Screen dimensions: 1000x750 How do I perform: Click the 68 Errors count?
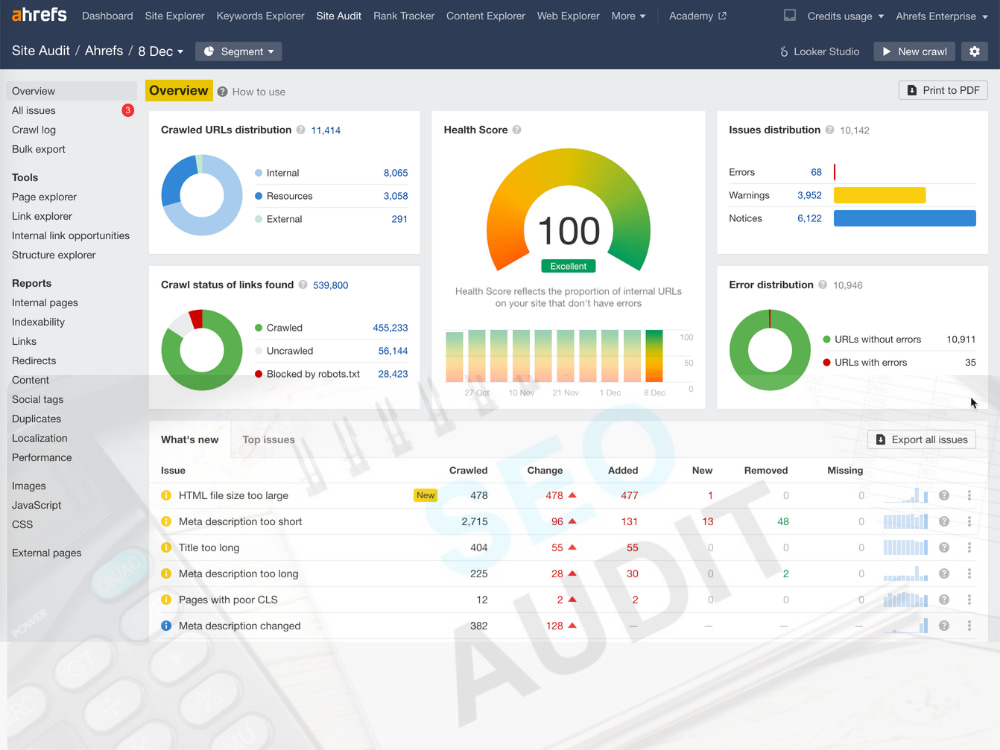[816, 172]
